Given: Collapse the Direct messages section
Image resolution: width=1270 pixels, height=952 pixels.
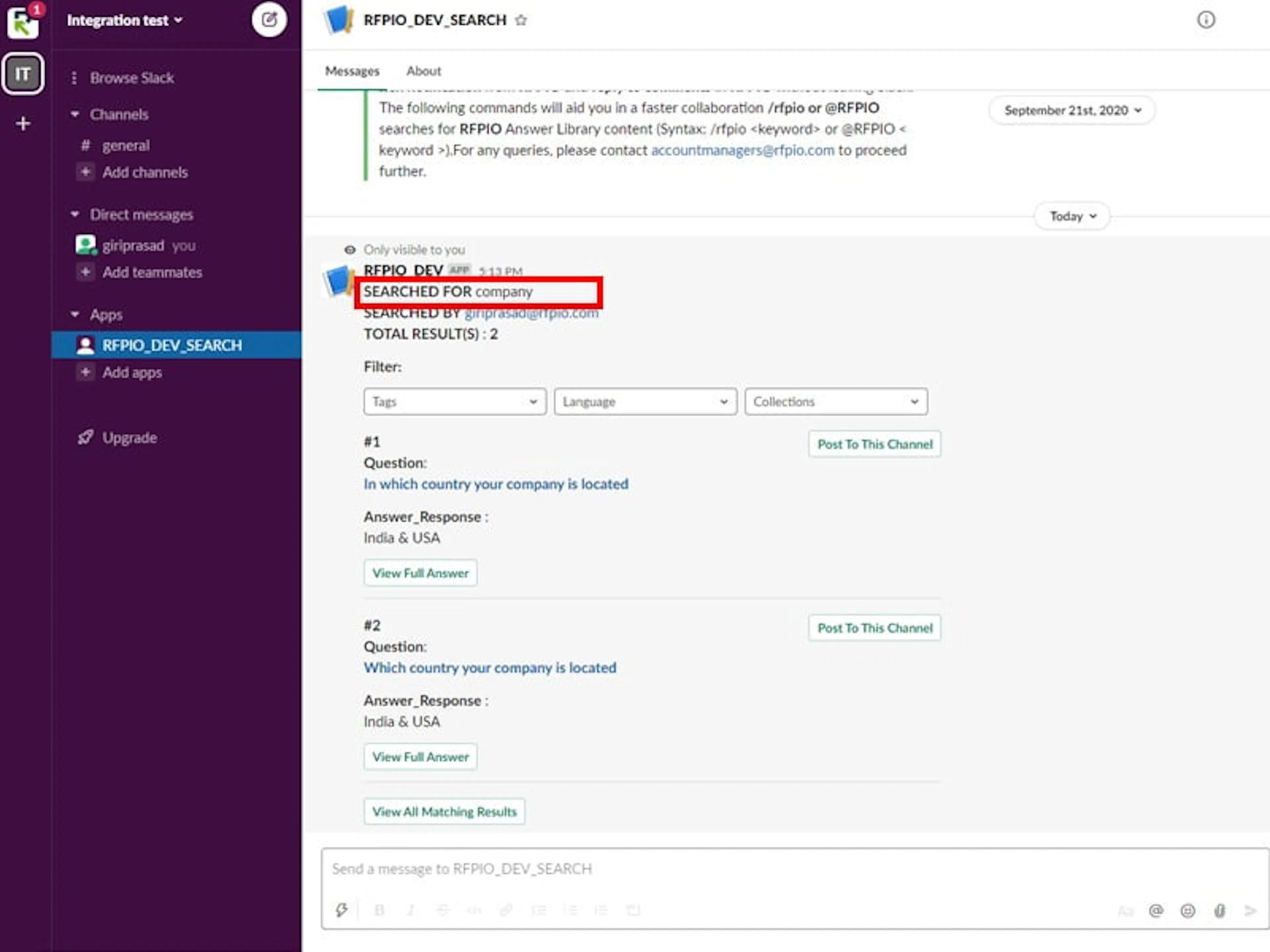Looking at the screenshot, I should (75, 215).
